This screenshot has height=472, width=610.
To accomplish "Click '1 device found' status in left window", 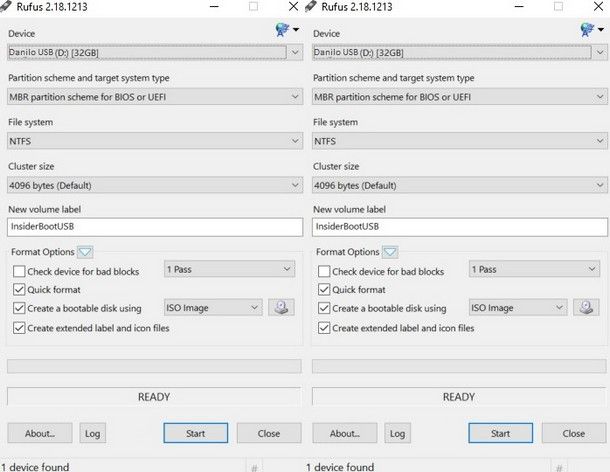I will [35, 467].
